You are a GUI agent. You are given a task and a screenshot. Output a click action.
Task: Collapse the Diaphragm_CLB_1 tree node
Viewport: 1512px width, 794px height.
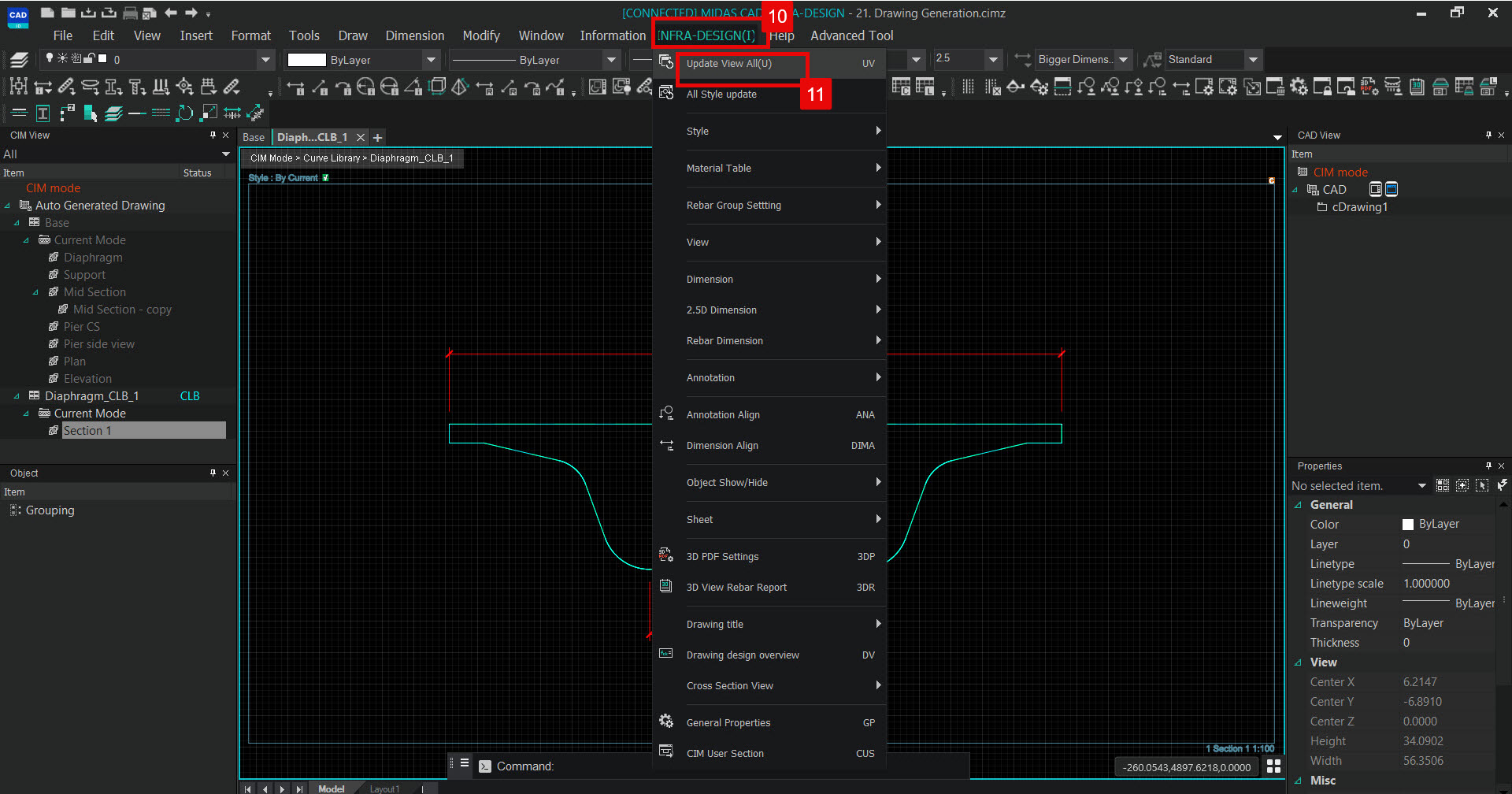pos(17,396)
